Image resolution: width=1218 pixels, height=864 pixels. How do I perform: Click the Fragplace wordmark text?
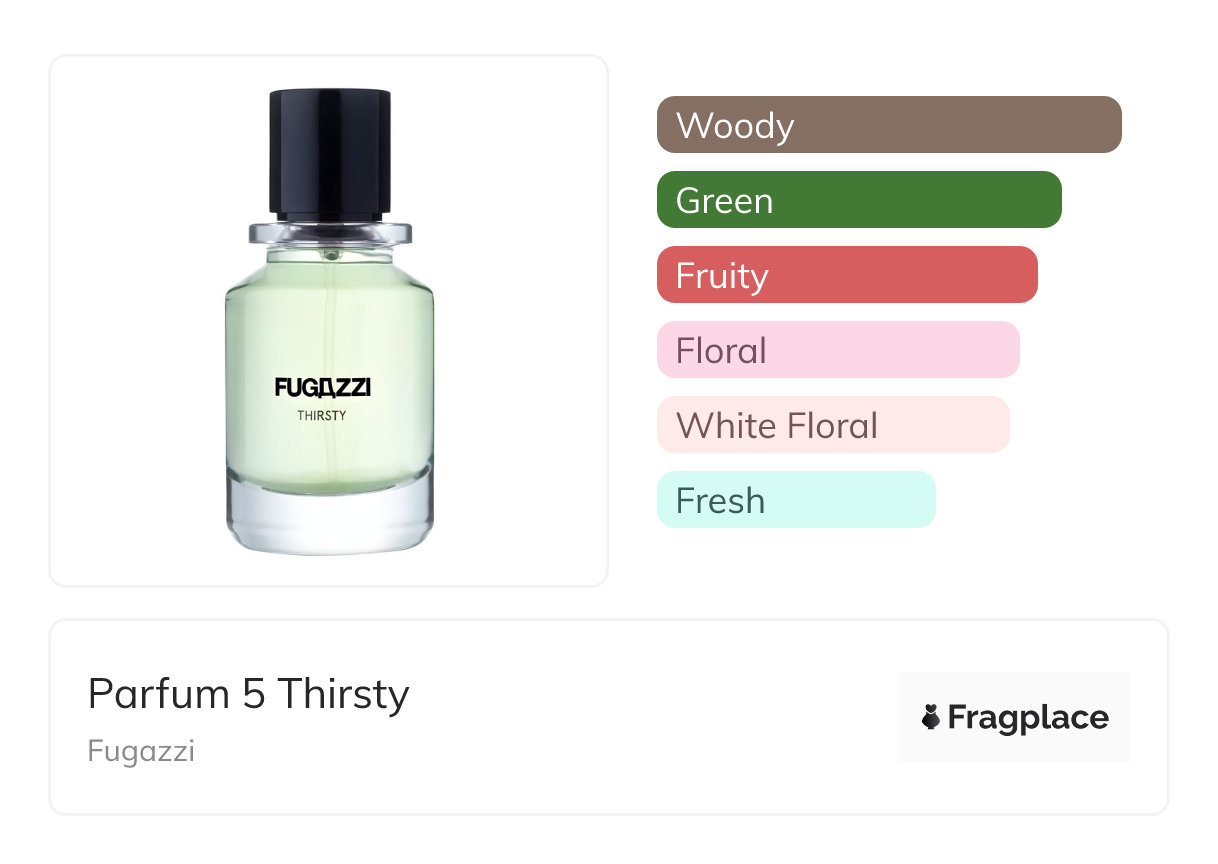1027,718
